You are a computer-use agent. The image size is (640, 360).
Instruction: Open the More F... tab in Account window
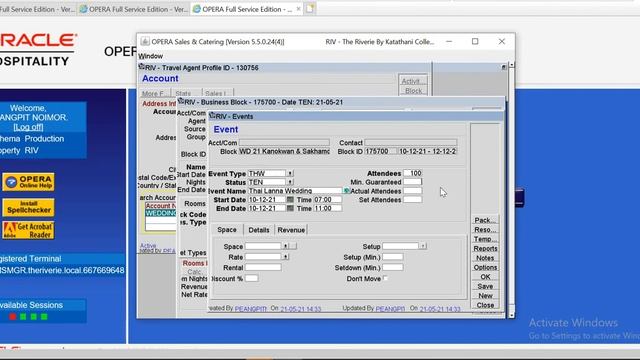click(x=155, y=93)
